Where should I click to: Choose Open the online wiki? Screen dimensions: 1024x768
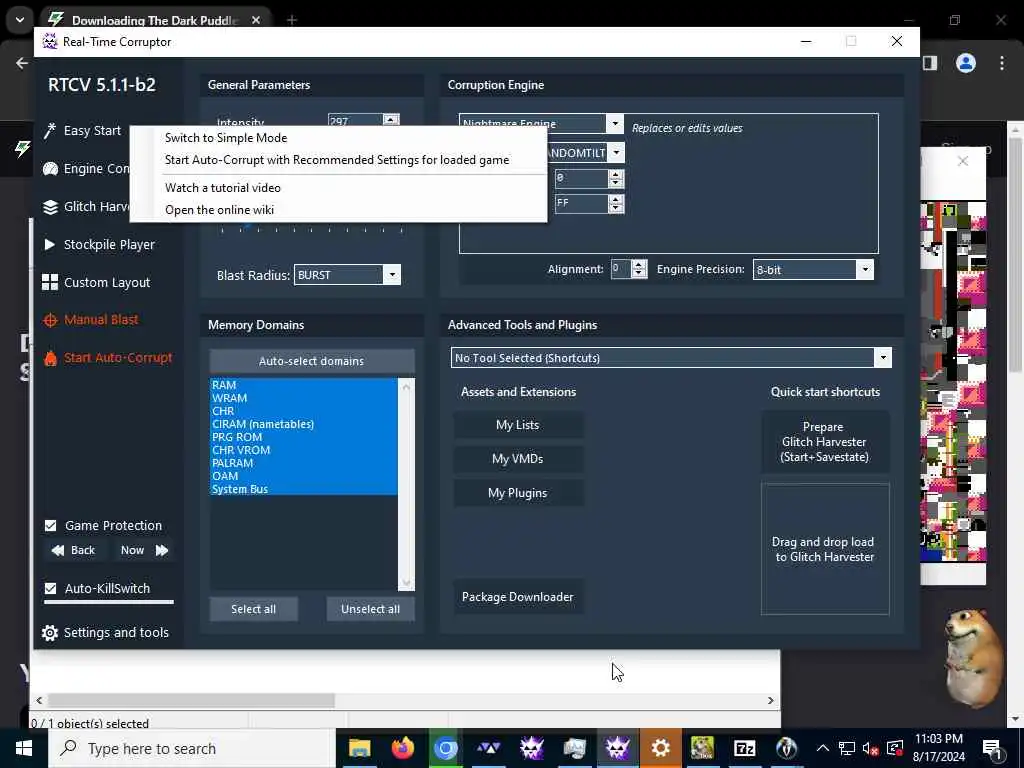pos(219,210)
